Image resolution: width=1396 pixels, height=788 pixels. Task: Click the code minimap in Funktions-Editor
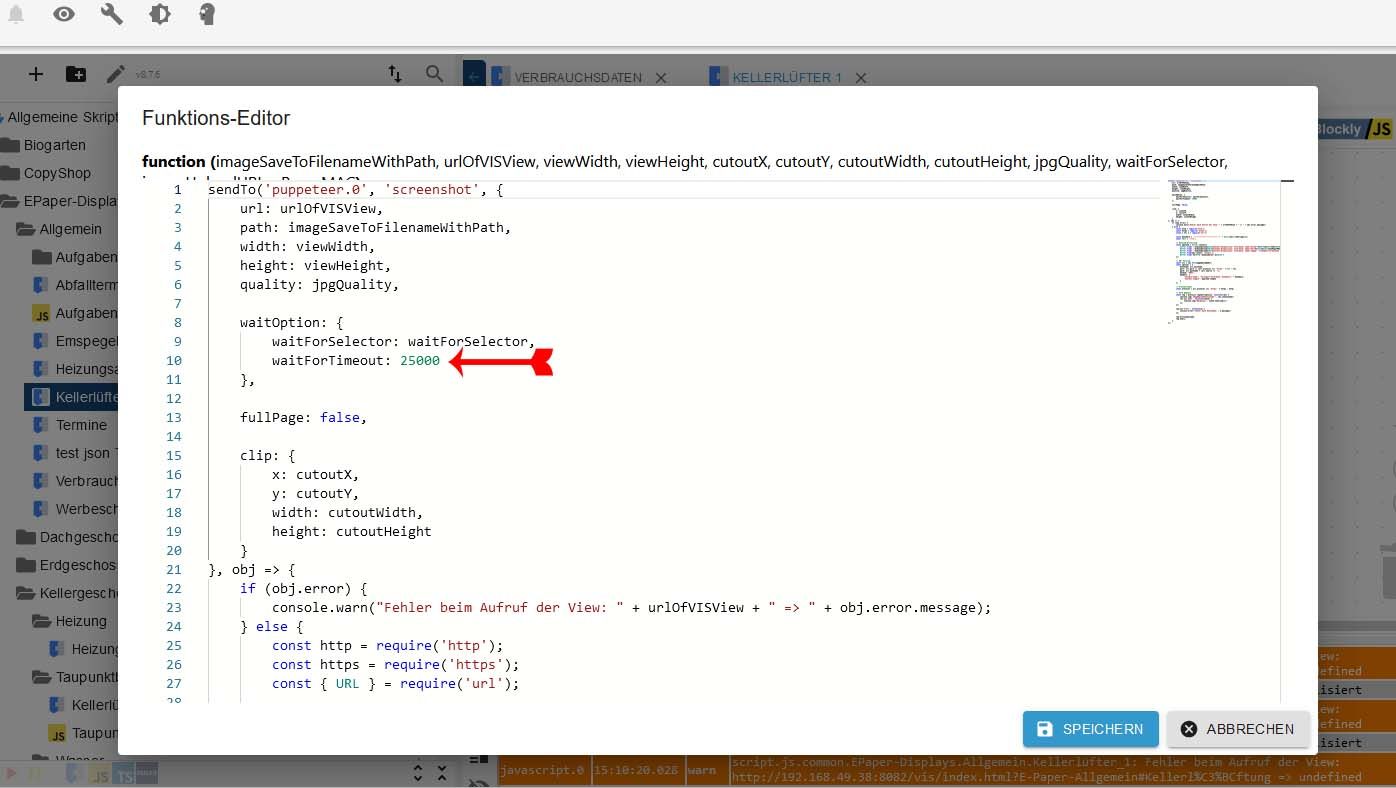click(1224, 252)
